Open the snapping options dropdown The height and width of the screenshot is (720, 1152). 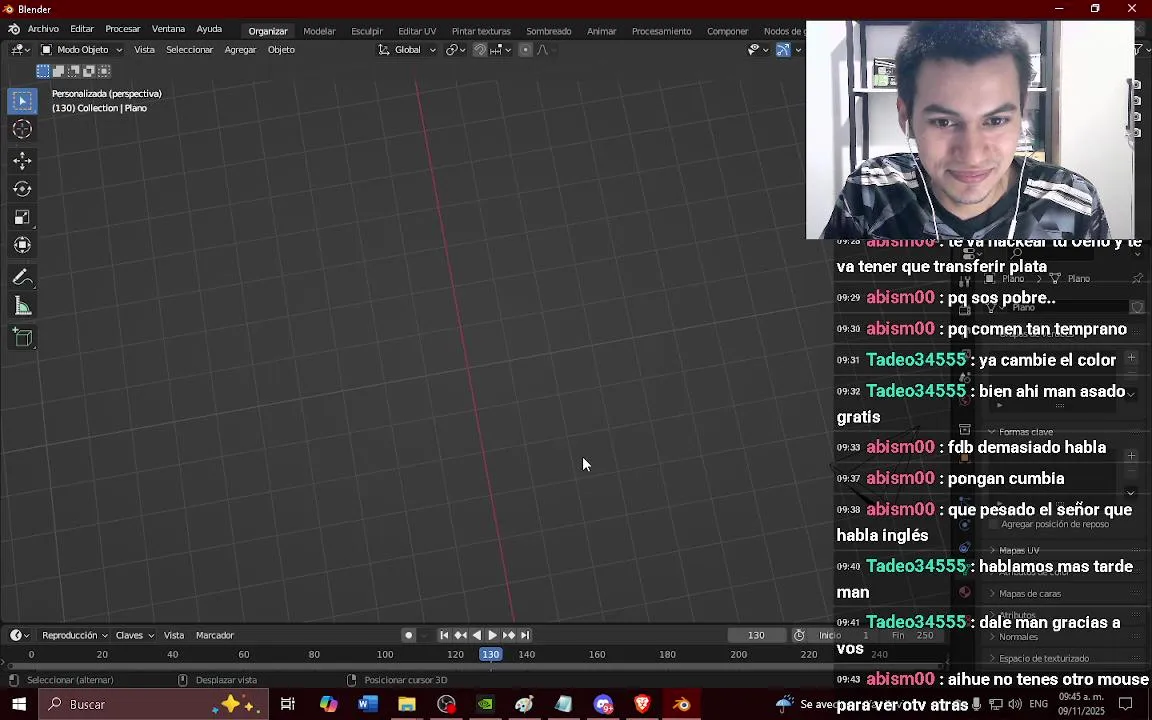(x=501, y=50)
